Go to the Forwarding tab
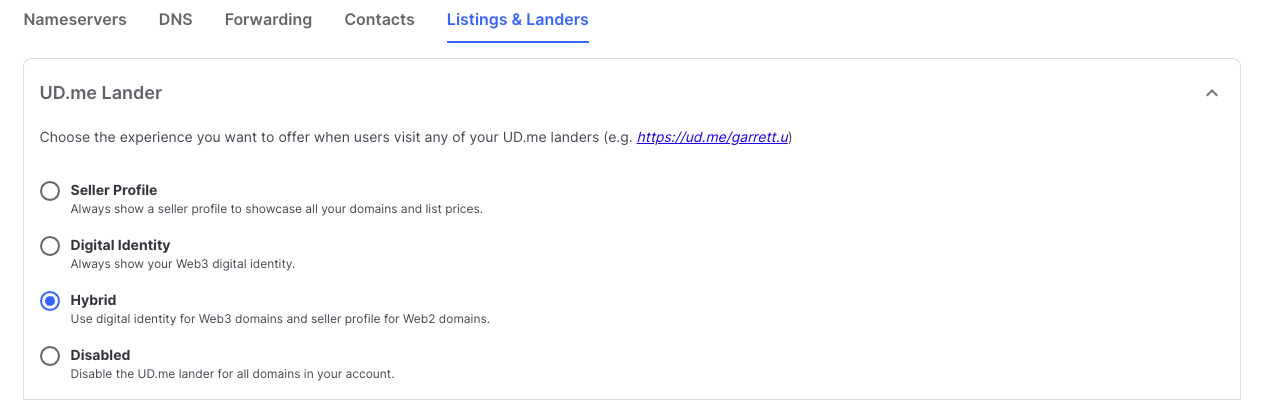Viewport: 1262px width, 411px height. (x=268, y=20)
